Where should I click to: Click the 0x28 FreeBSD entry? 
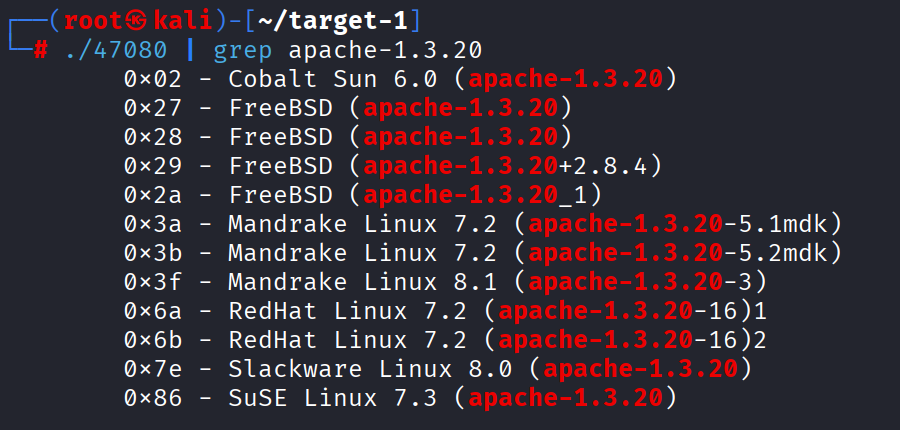click(x=347, y=136)
